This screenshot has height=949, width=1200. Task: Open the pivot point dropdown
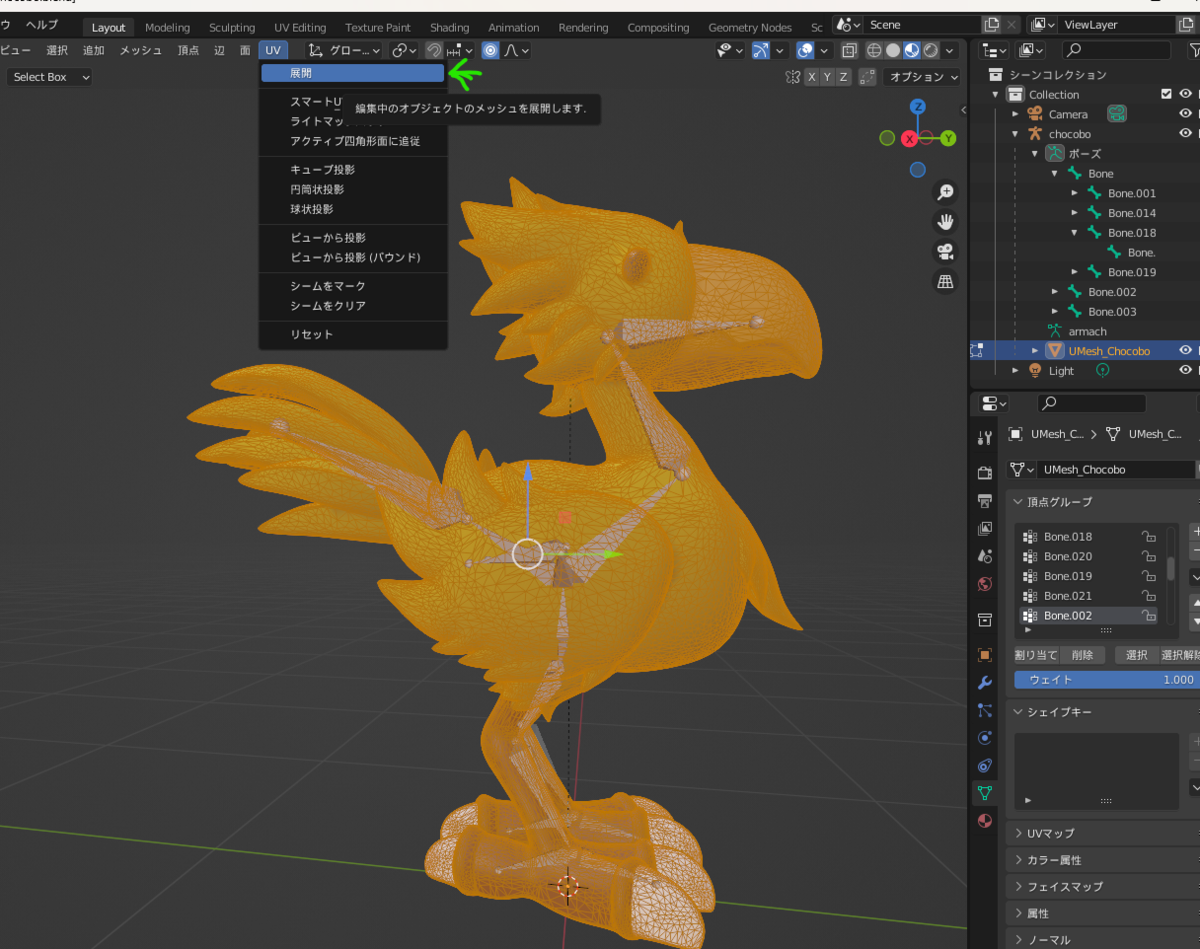(404, 50)
